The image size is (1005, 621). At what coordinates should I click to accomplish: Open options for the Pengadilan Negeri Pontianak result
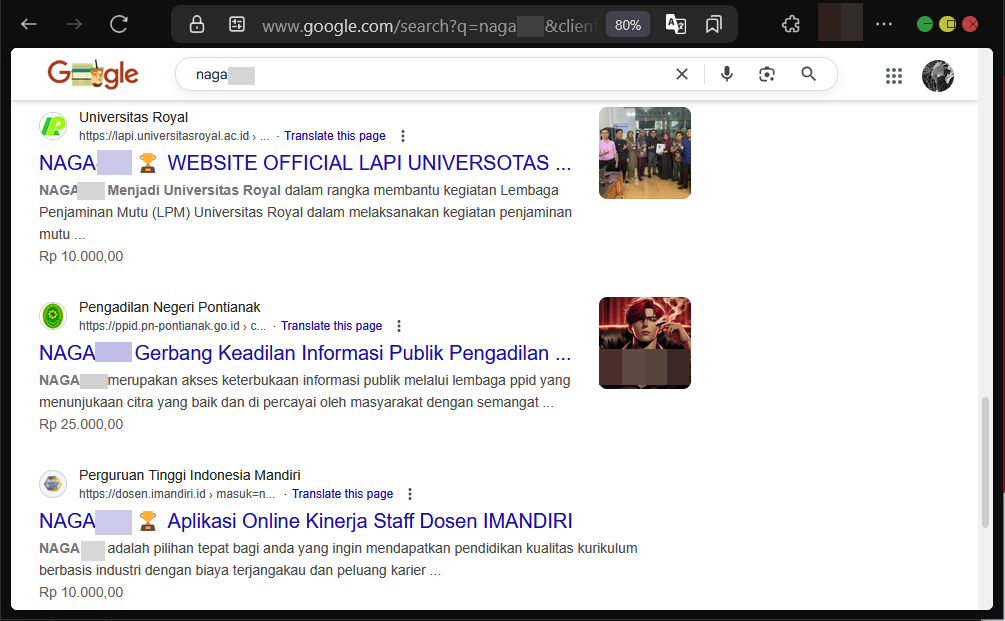399,325
